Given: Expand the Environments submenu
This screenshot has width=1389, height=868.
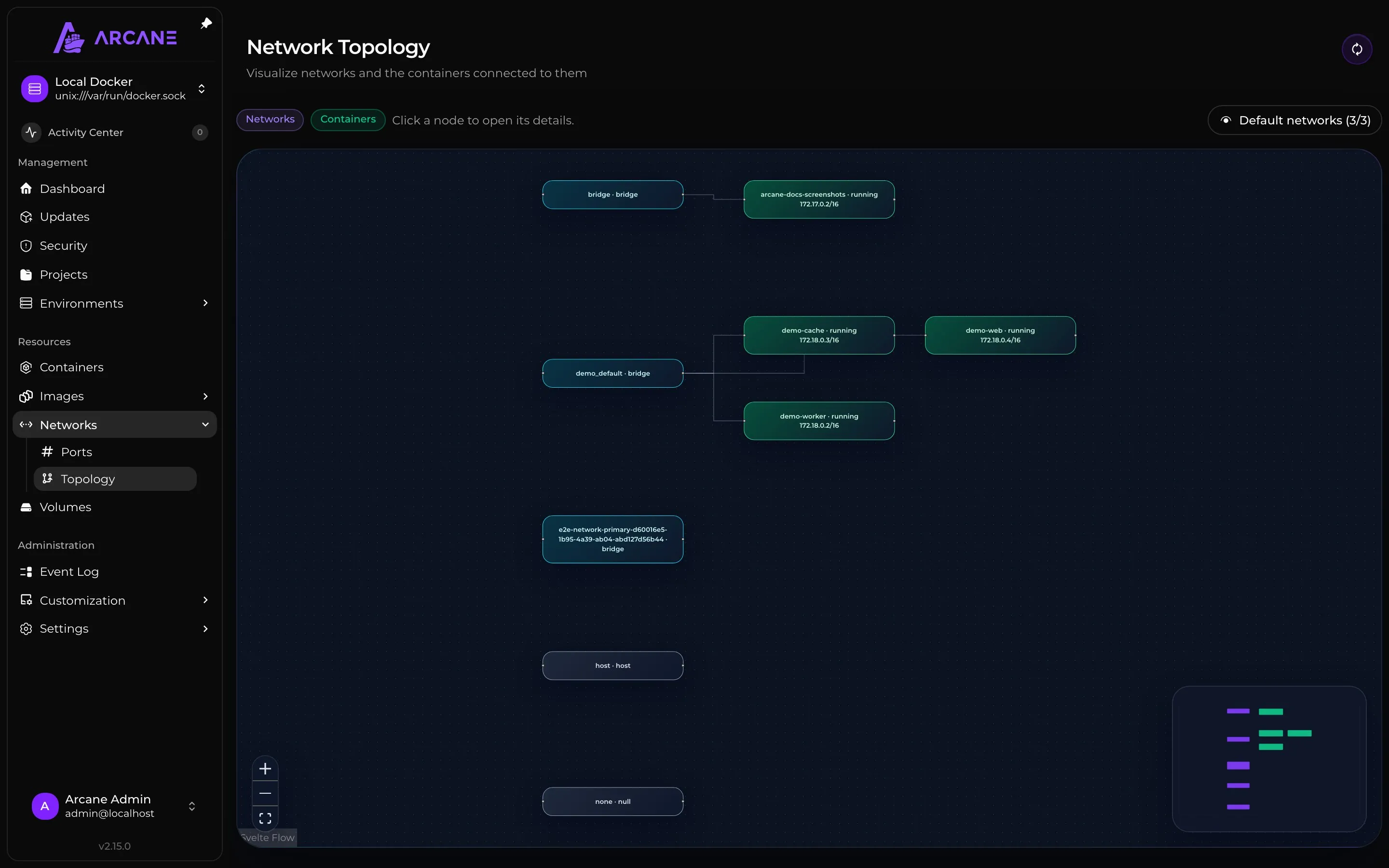Looking at the screenshot, I should (x=205, y=303).
